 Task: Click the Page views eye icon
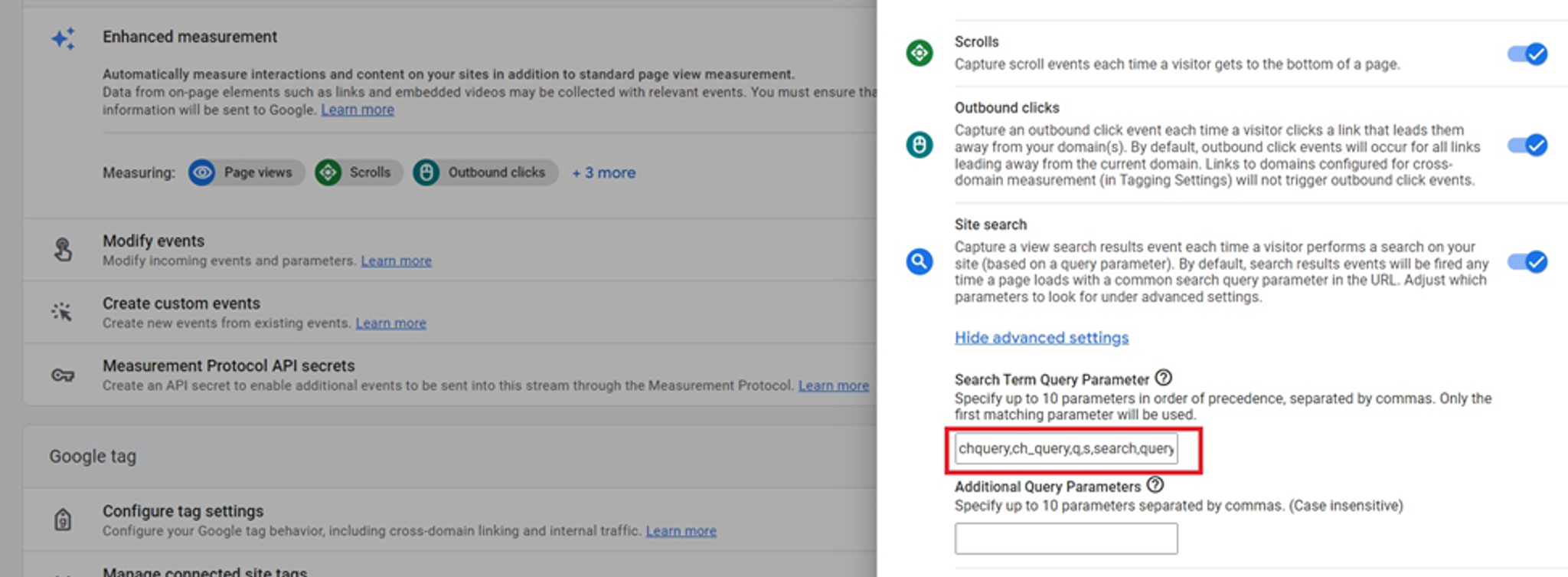tap(202, 172)
